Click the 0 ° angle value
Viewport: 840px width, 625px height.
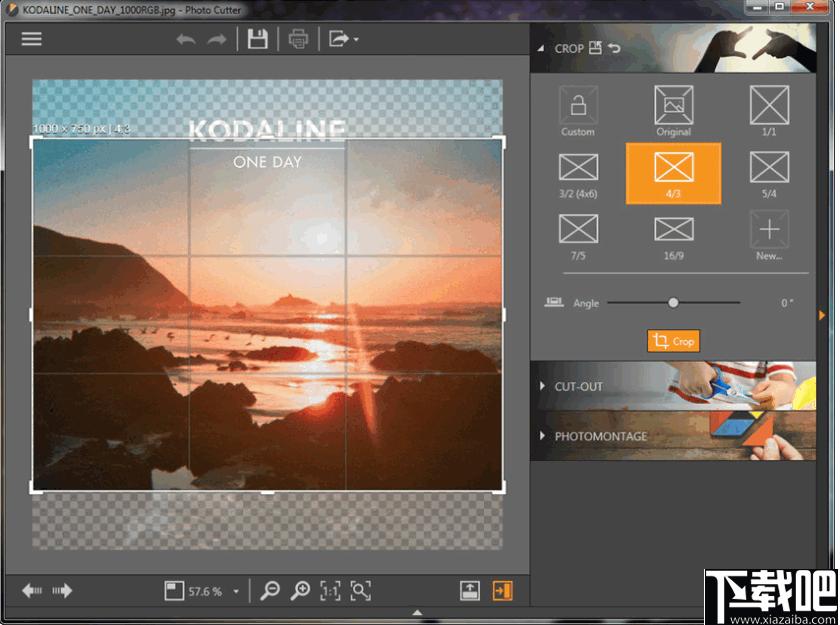(x=786, y=303)
